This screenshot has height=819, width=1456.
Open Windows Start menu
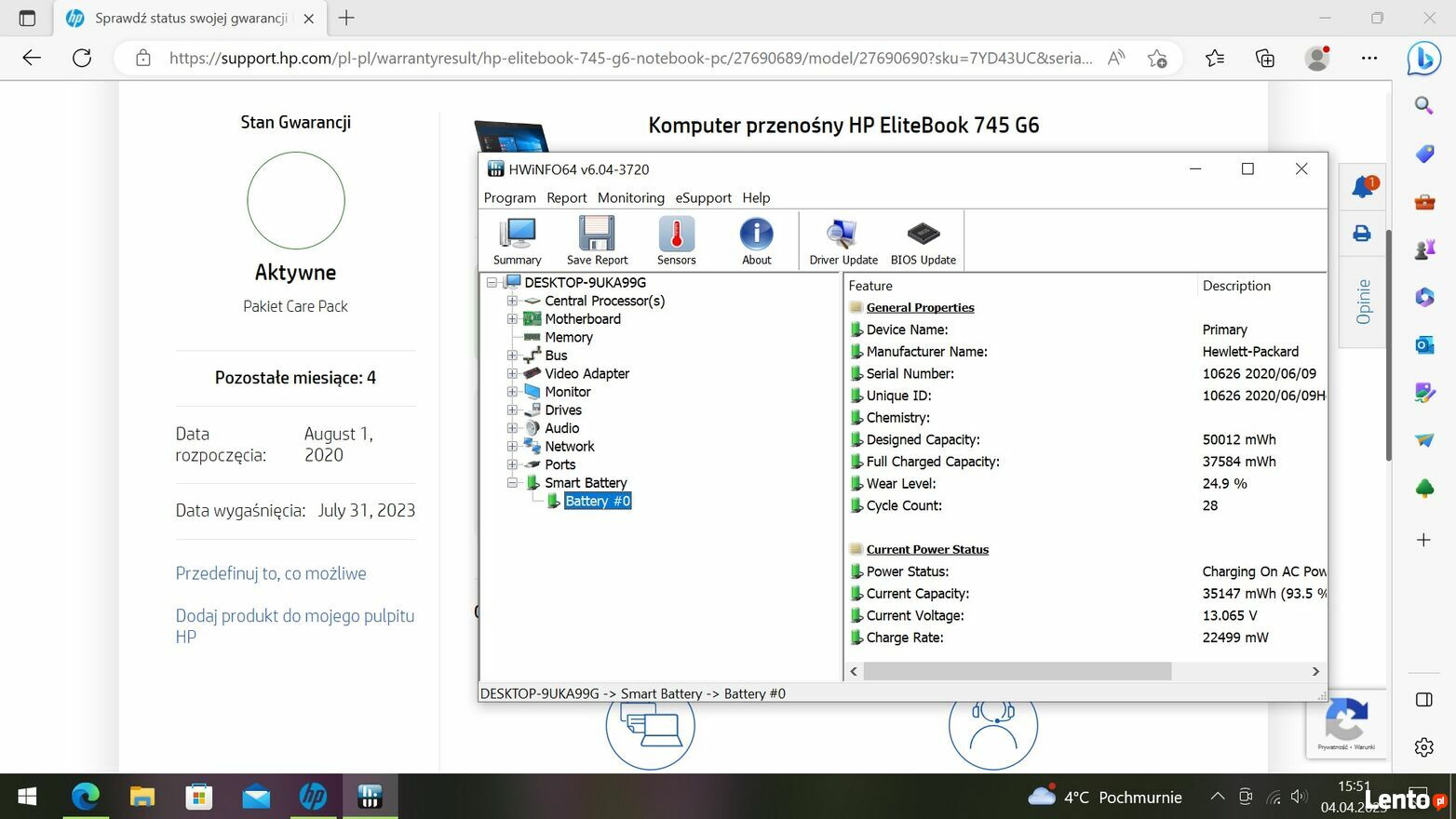tap(28, 797)
